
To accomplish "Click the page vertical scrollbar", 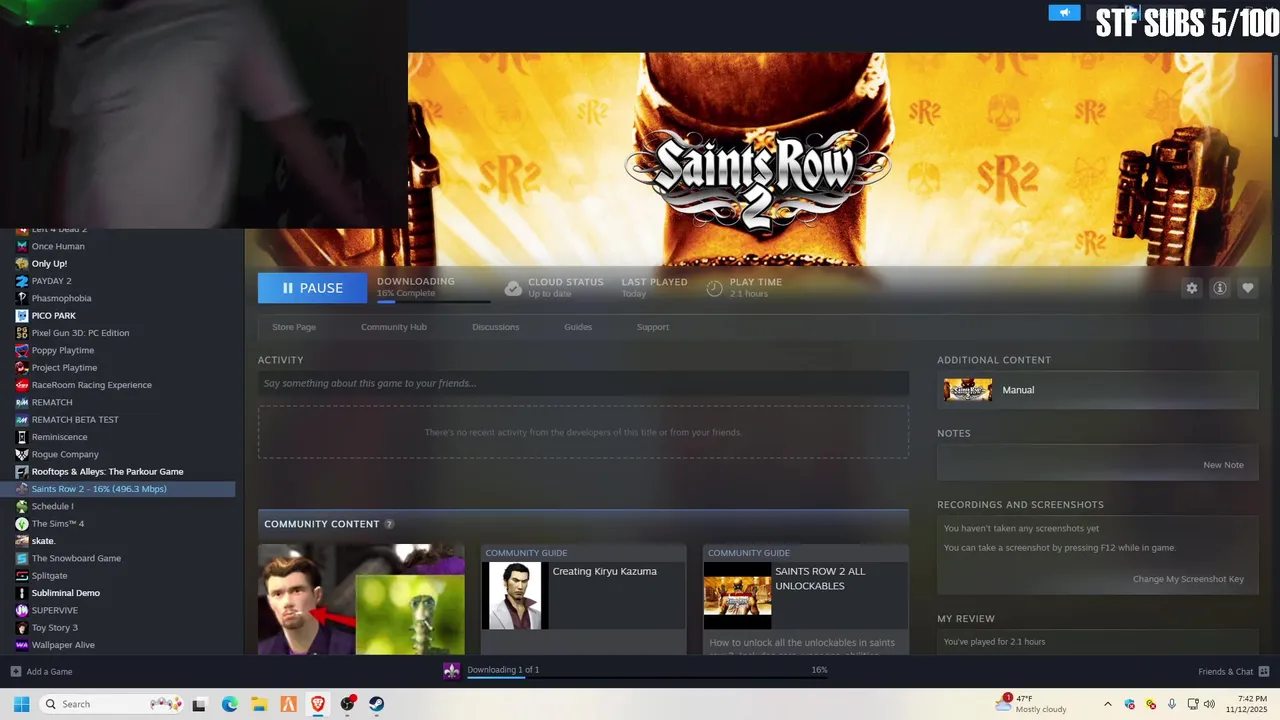I will click(x=1276, y=95).
